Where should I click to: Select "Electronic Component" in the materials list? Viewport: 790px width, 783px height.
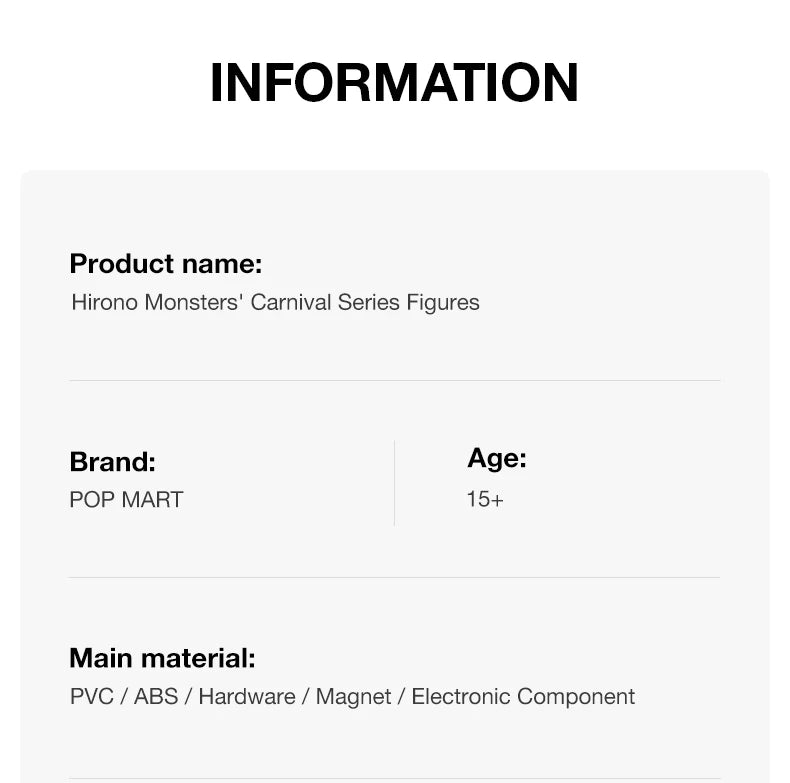pyautogui.click(x=523, y=696)
